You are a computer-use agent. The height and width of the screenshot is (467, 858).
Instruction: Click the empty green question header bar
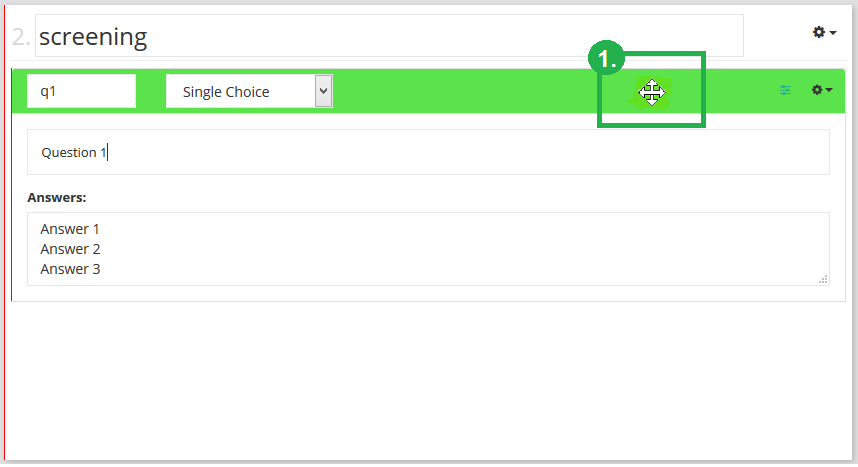(470, 91)
